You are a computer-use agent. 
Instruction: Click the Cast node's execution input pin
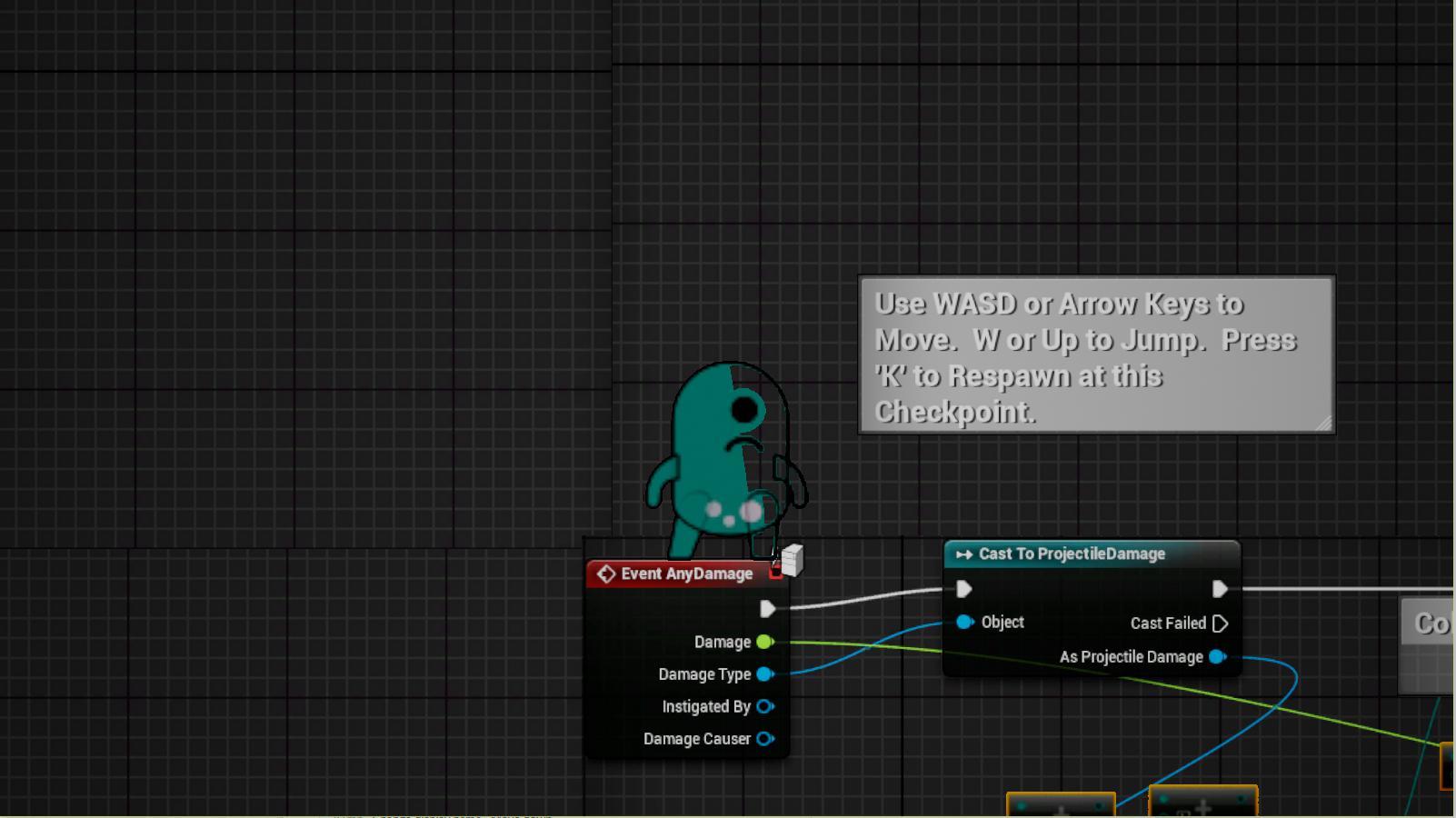coord(964,589)
